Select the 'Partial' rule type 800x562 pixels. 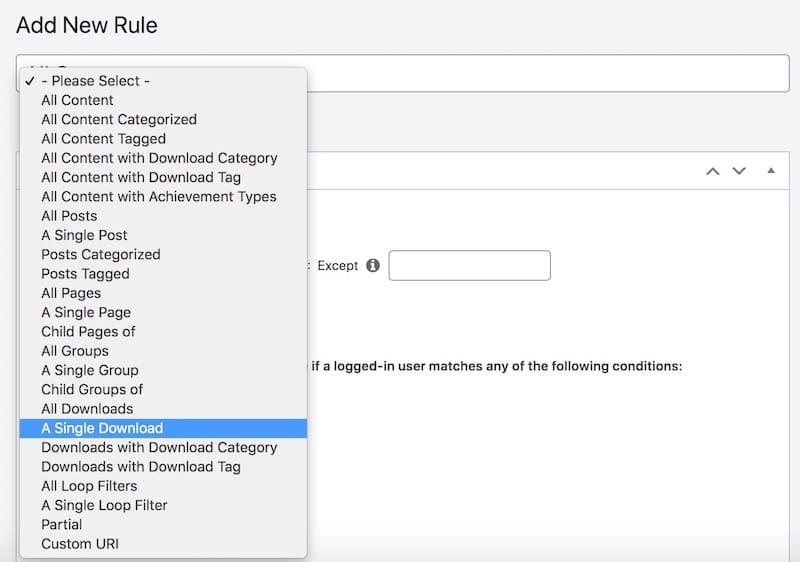click(62, 524)
